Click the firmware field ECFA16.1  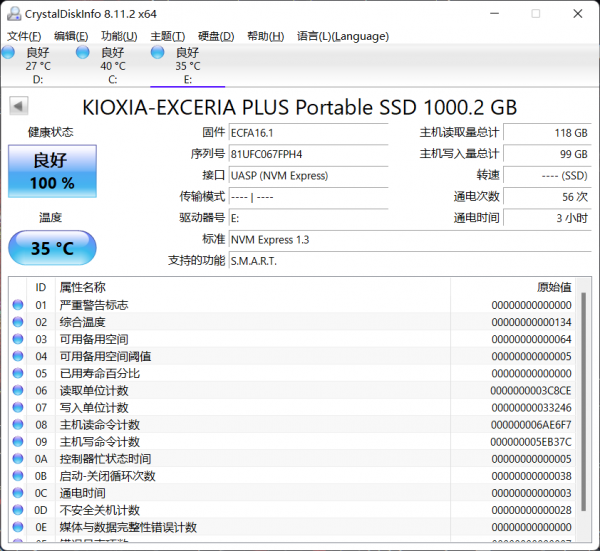point(307,133)
